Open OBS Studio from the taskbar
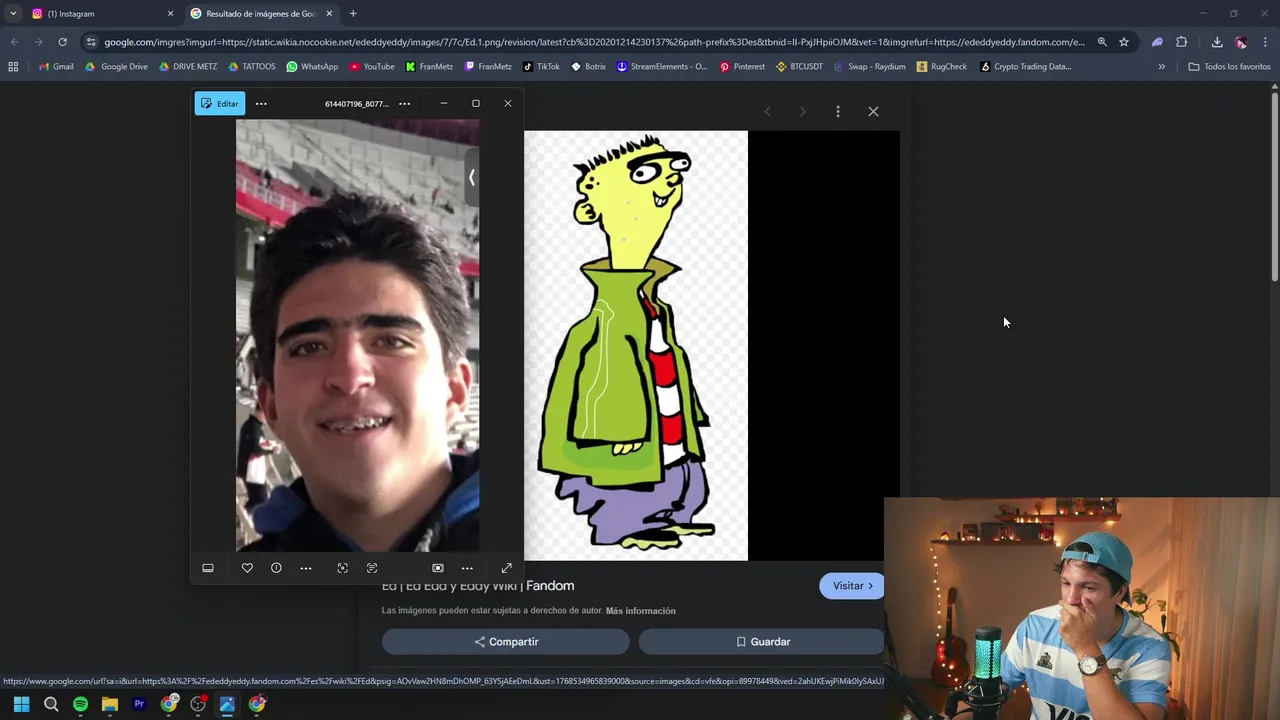Screen dimensions: 1280x720 click(198, 704)
